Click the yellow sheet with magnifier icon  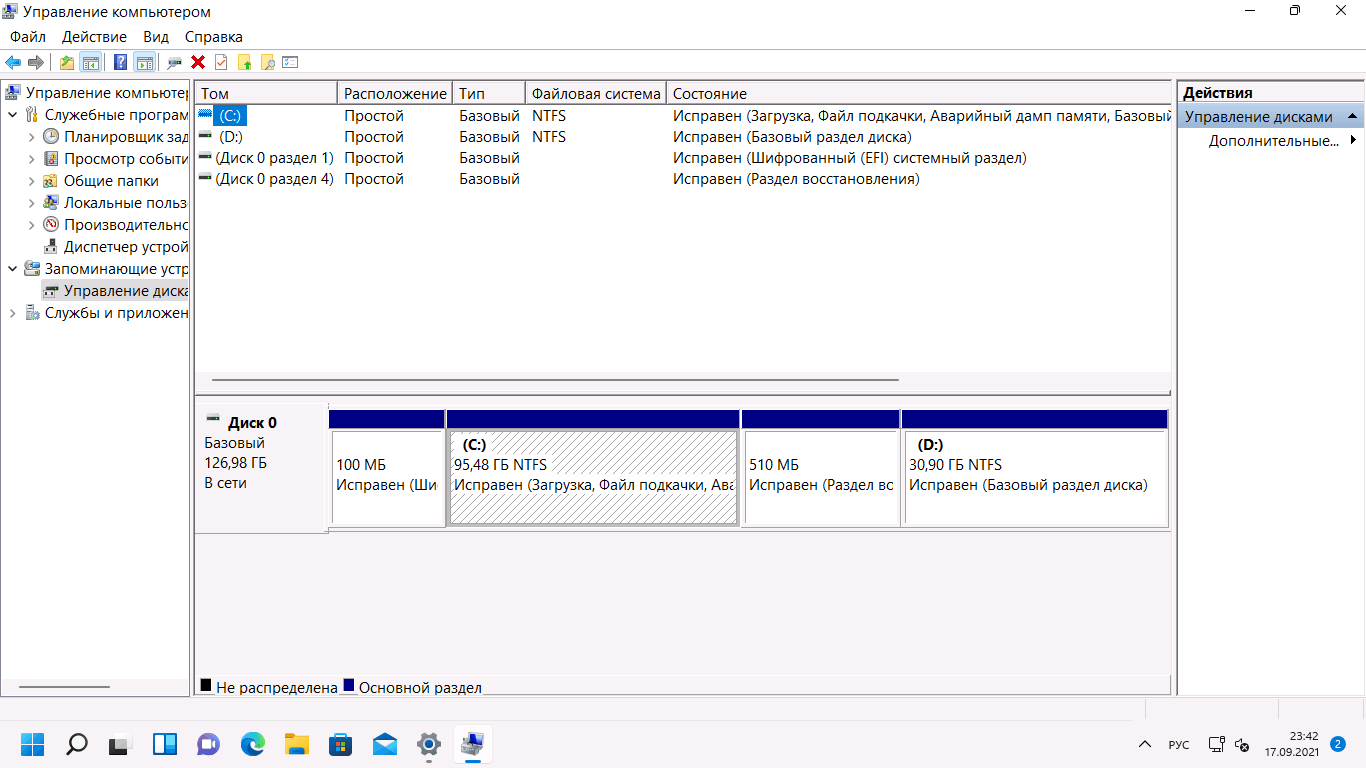click(x=267, y=62)
